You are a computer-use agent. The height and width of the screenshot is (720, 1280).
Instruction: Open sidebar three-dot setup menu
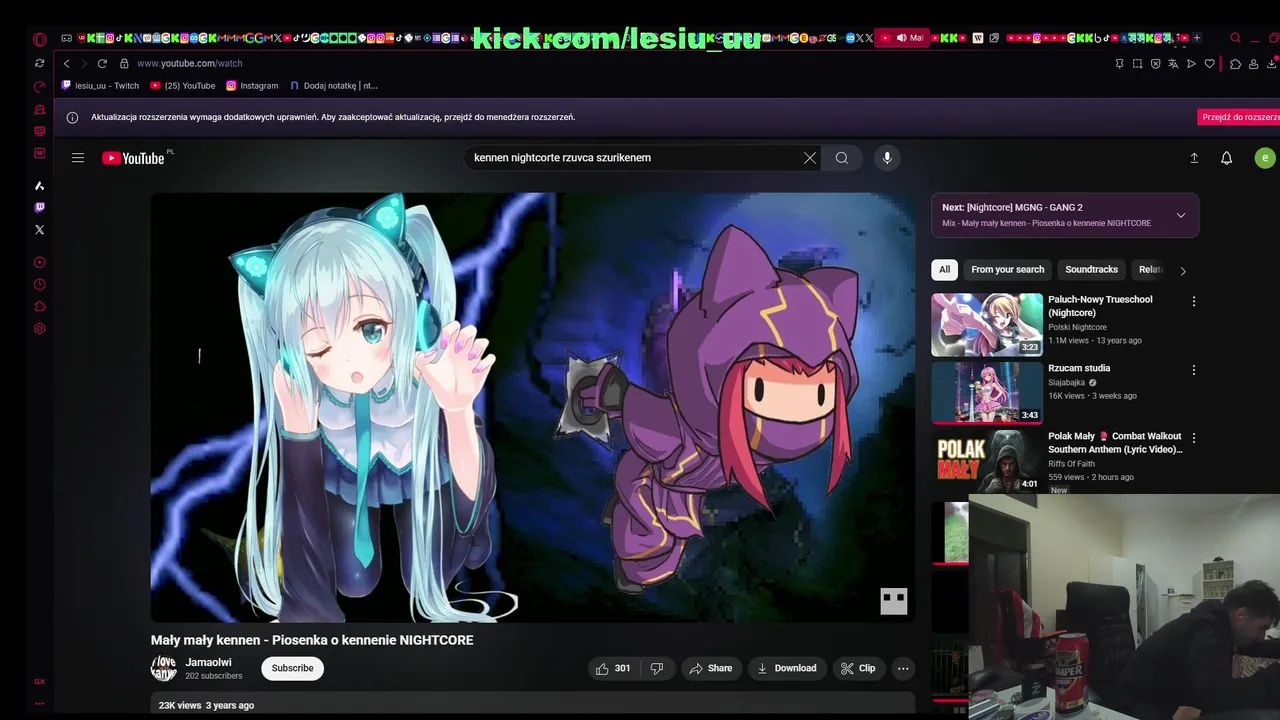coord(40,703)
